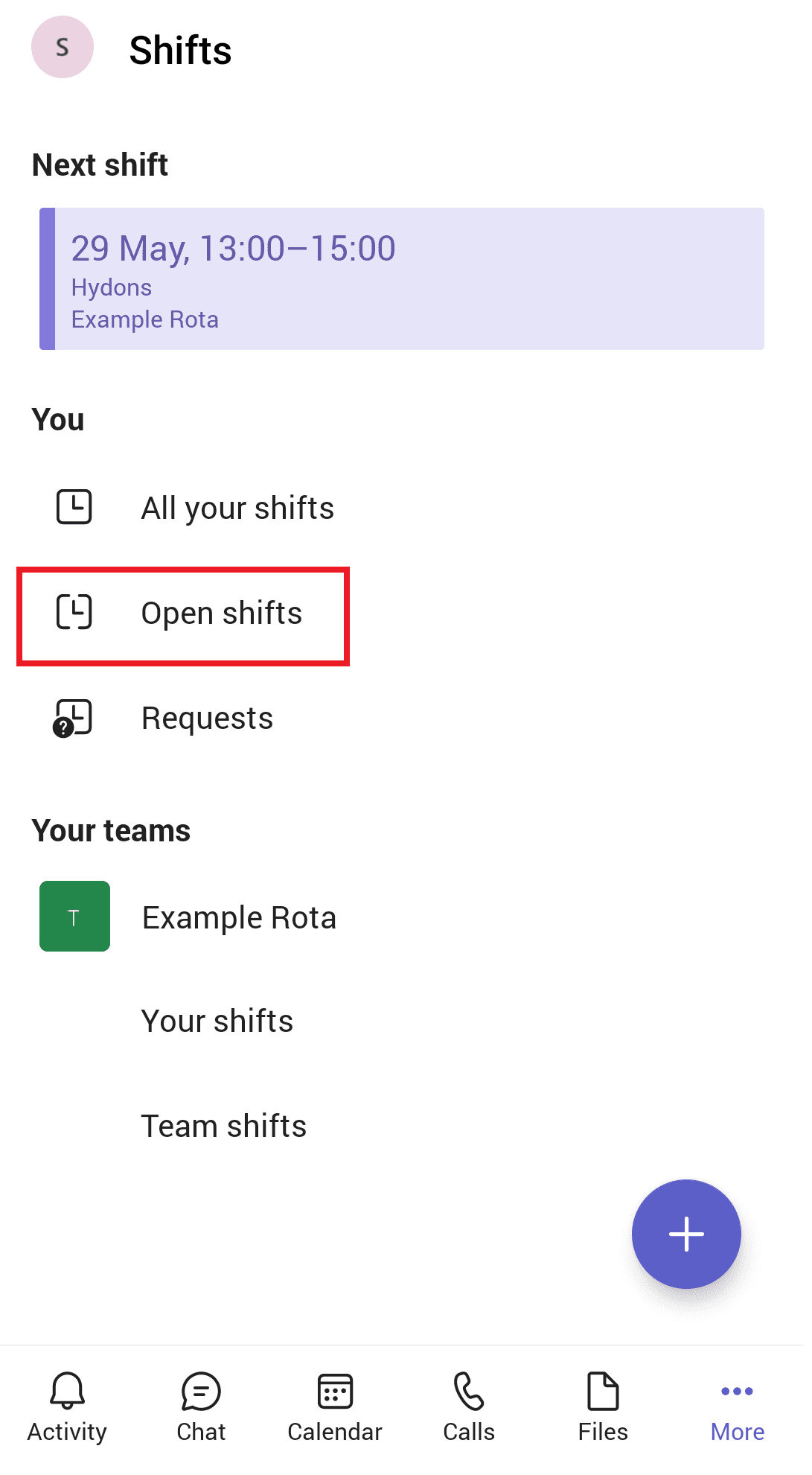This screenshot has height=1475, width=812.
Task: Tap the green Example Rota team avatar
Action: (74, 917)
